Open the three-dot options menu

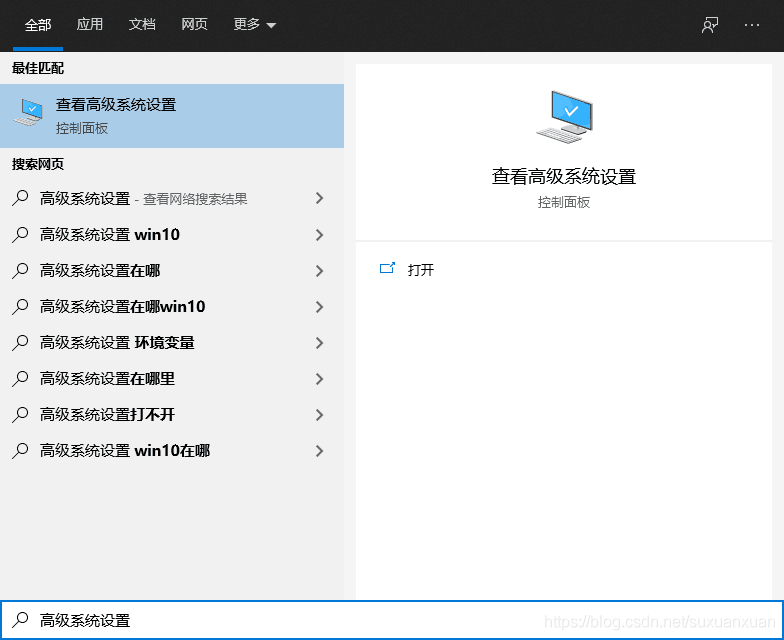(x=752, y=24)
